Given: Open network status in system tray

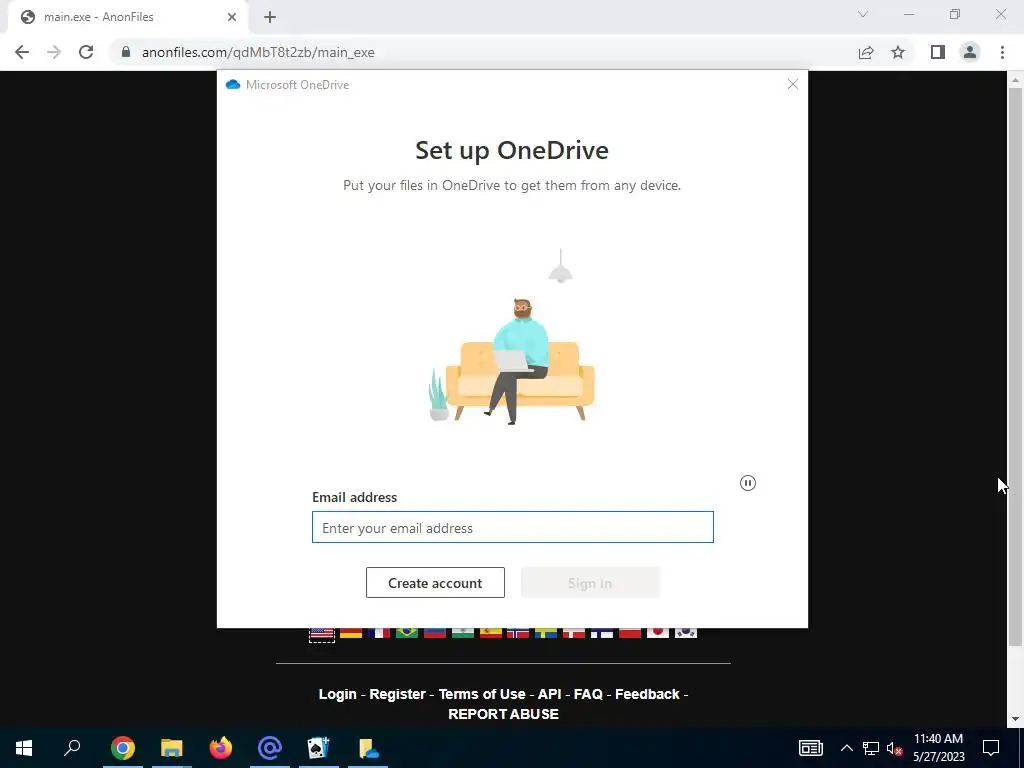Looking at the screenshot, I should (x=871, y=748).
